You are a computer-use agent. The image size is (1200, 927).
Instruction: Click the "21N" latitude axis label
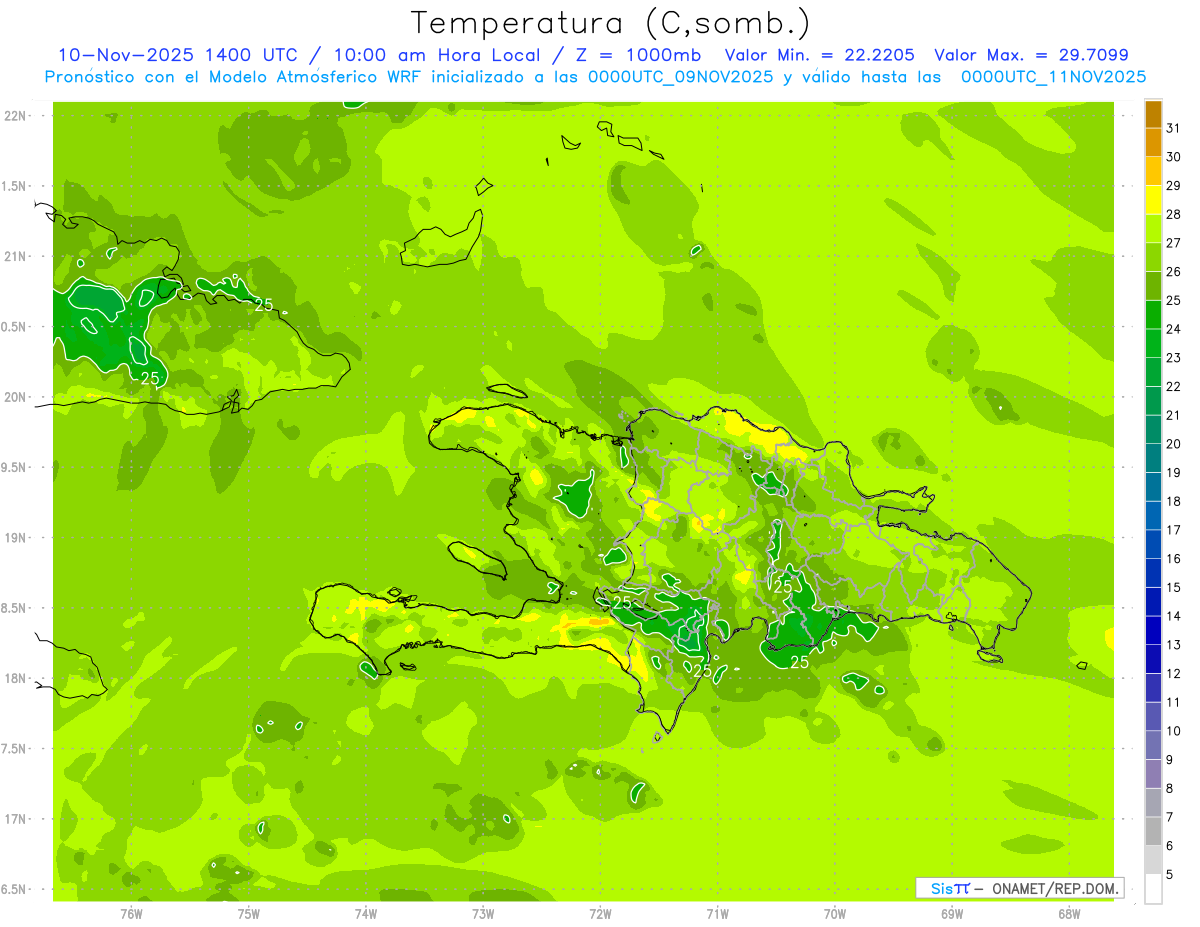(x=14, y=257)
